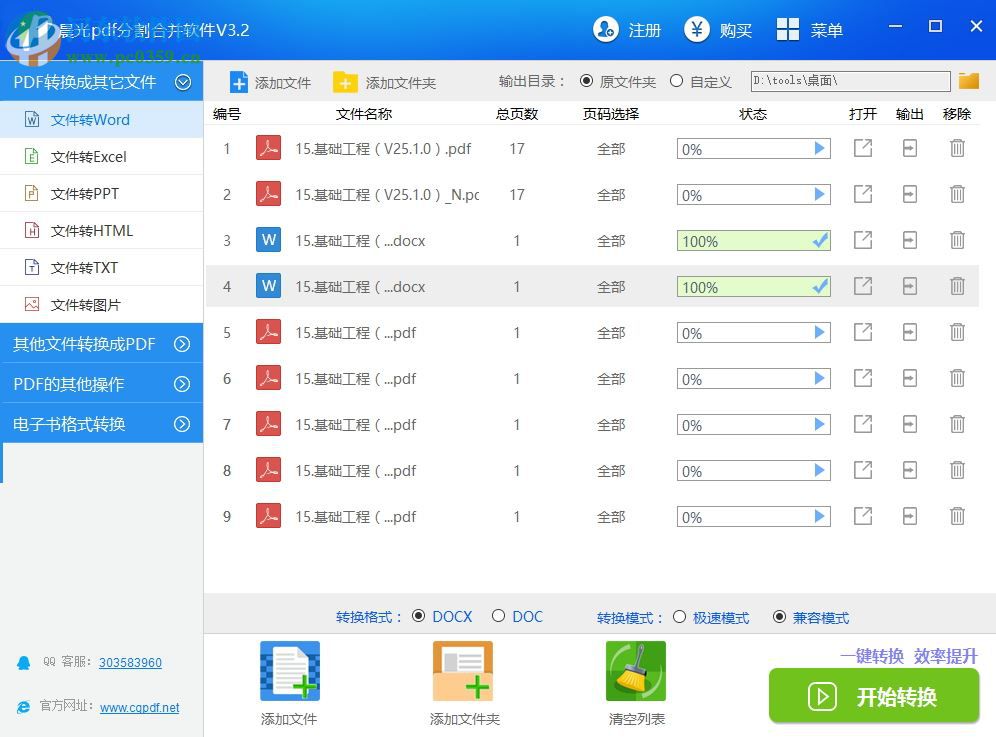Click the 开始转换 button to start conversion

(874, 696)
